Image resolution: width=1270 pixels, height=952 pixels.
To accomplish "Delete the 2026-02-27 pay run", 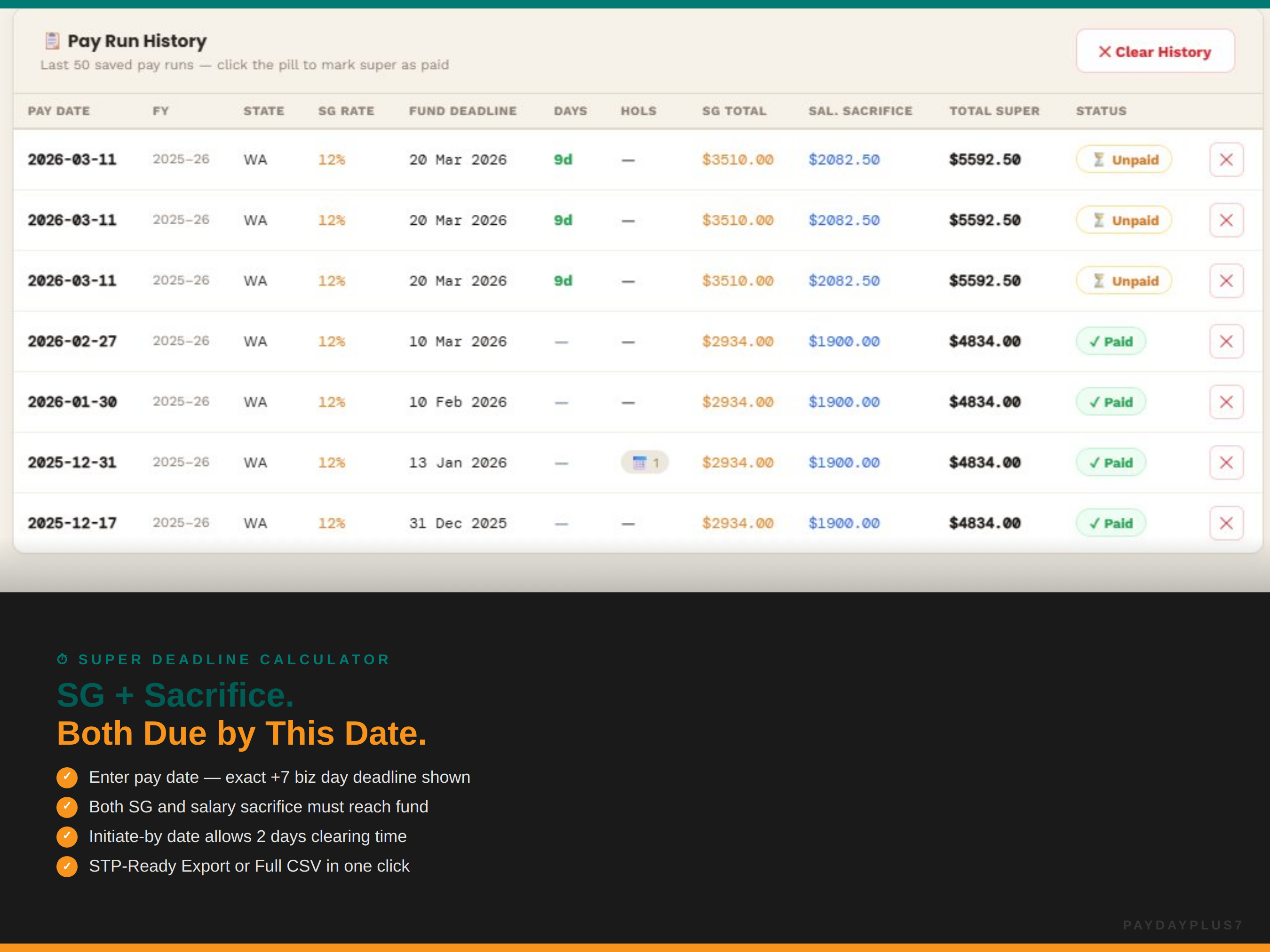I will pyautogui.click(x=1226, y=340).
